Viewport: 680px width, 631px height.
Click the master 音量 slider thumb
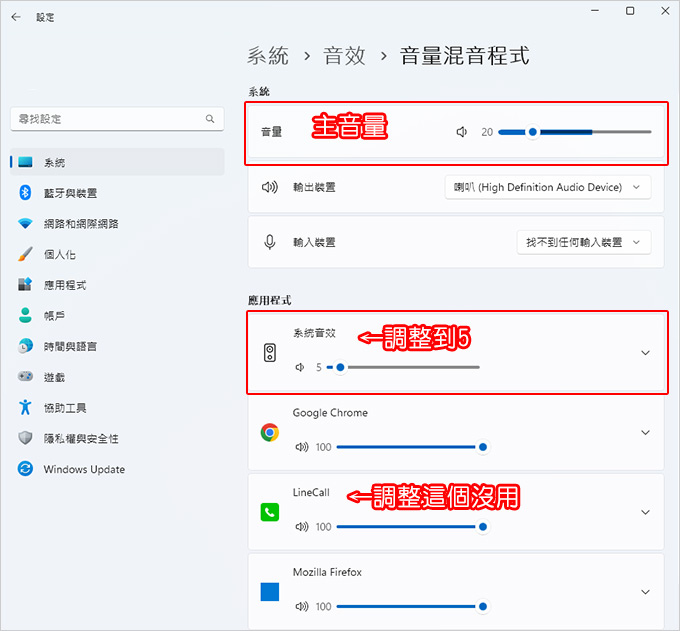533,132
